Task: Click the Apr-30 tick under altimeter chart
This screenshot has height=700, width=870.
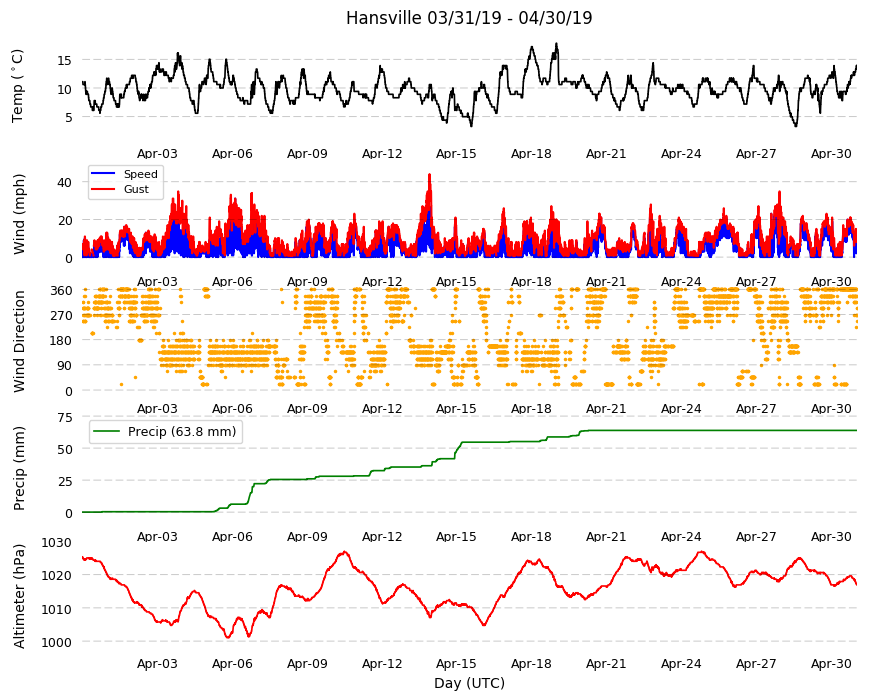Action: 831,663
